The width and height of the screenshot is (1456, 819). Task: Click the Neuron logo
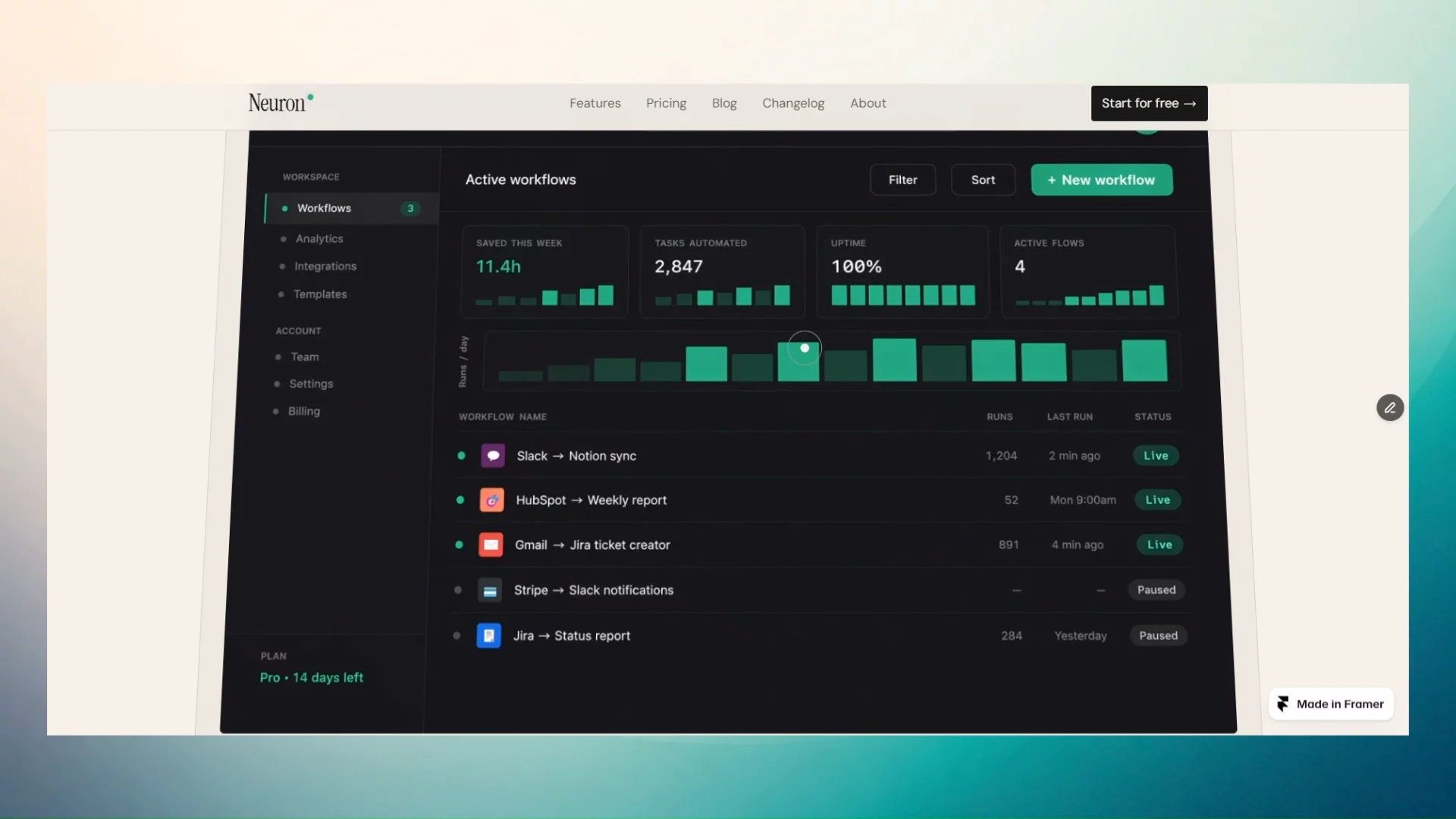tap(281, 103)
